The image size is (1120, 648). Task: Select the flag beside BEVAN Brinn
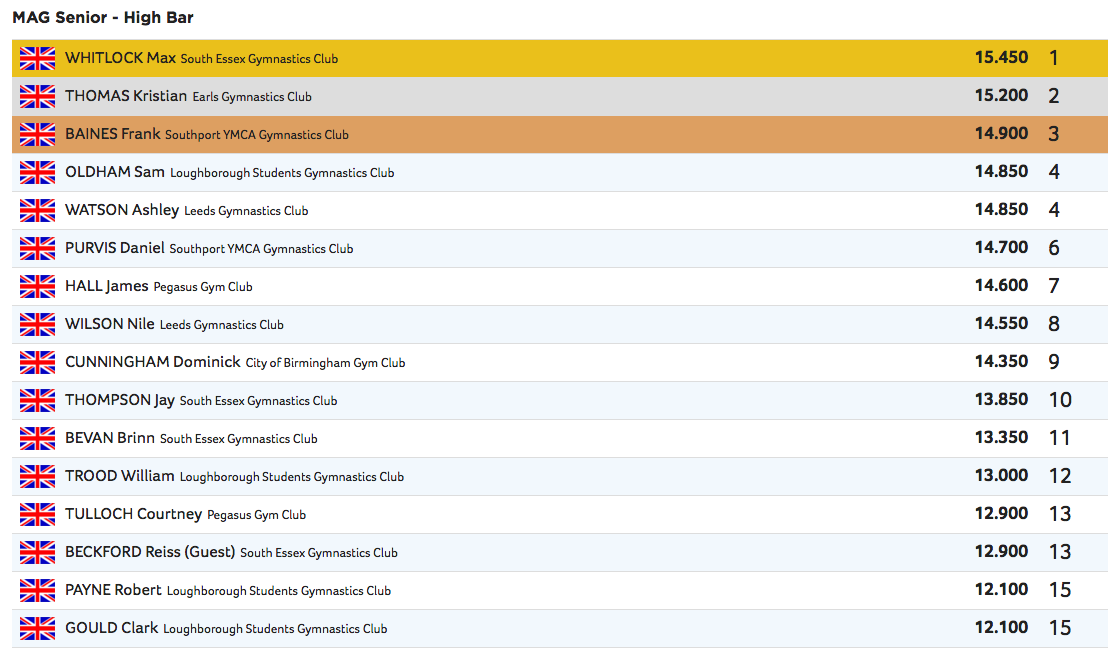coord(37,438)
